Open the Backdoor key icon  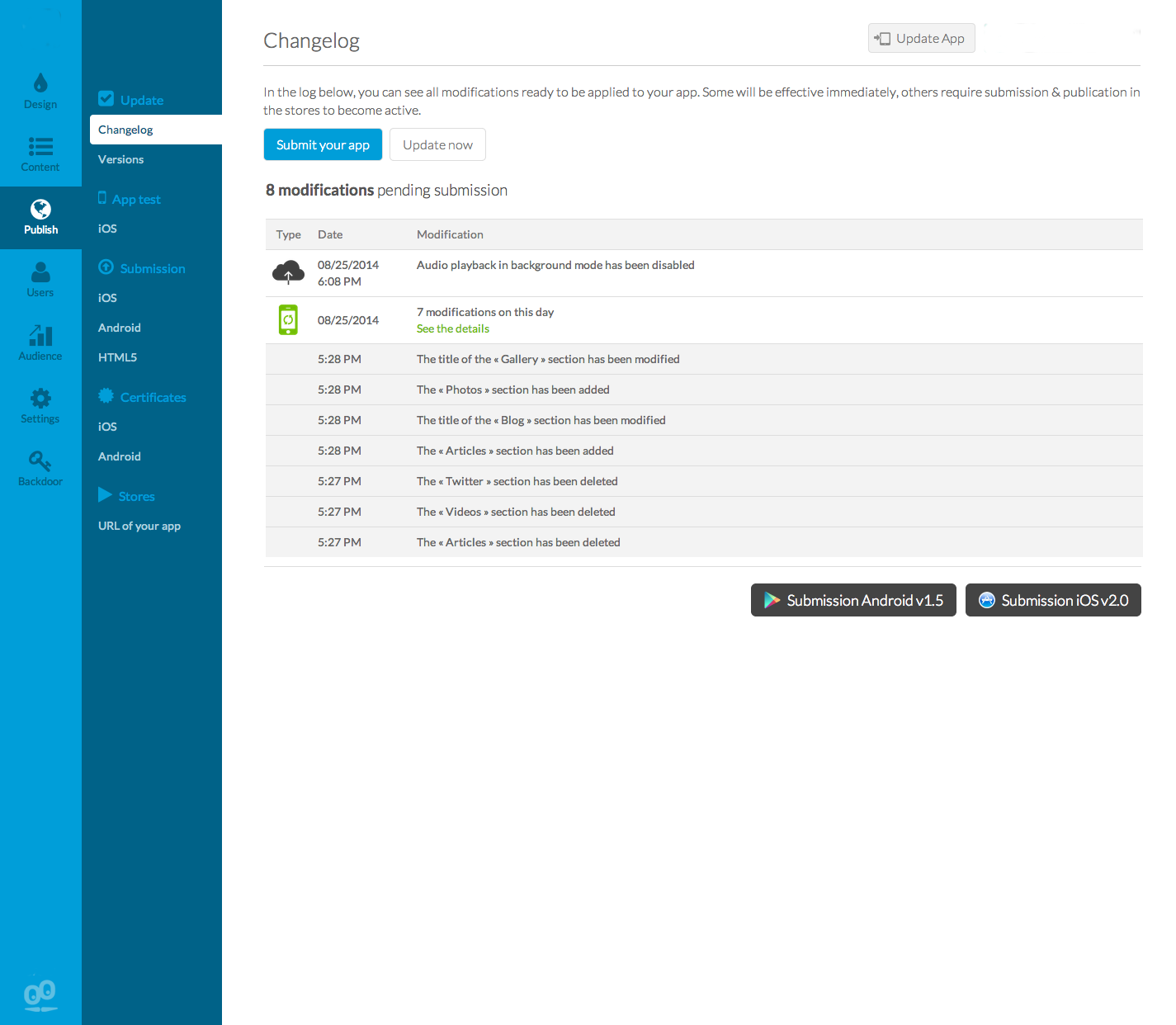[x=40, y=461]
